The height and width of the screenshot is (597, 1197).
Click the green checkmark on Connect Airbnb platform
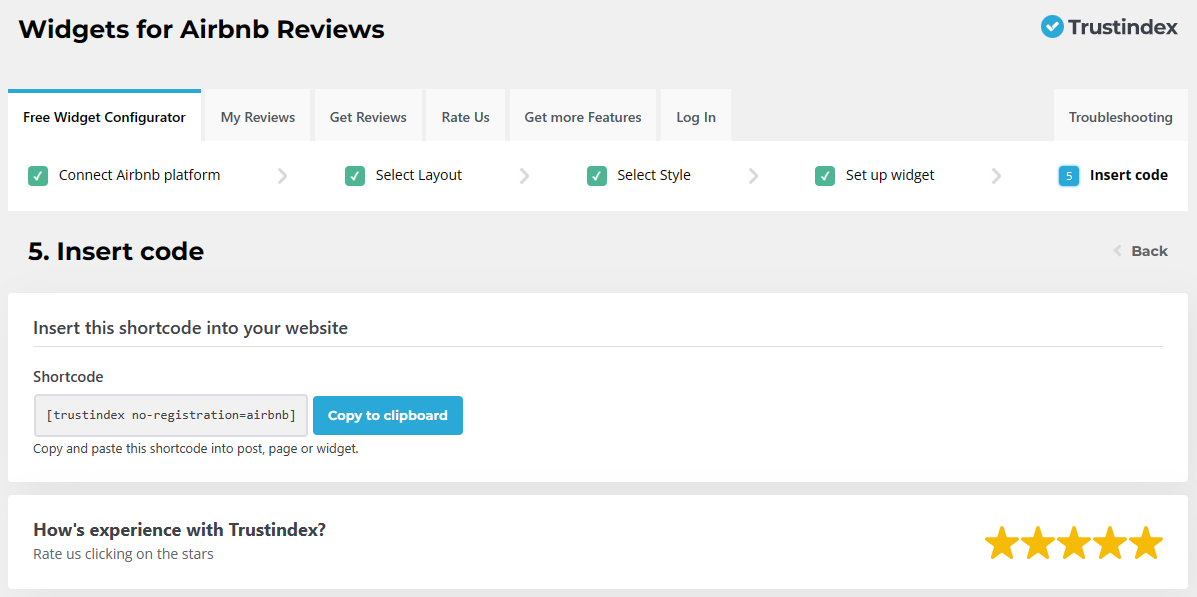pos(37,175)
